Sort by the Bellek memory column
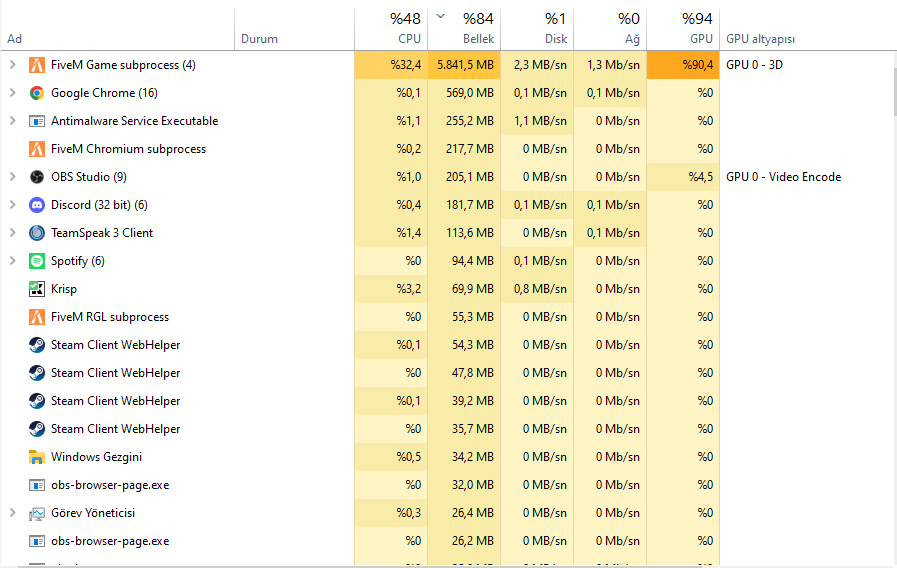This screenshot has width=897, height=568. (464, 28)
